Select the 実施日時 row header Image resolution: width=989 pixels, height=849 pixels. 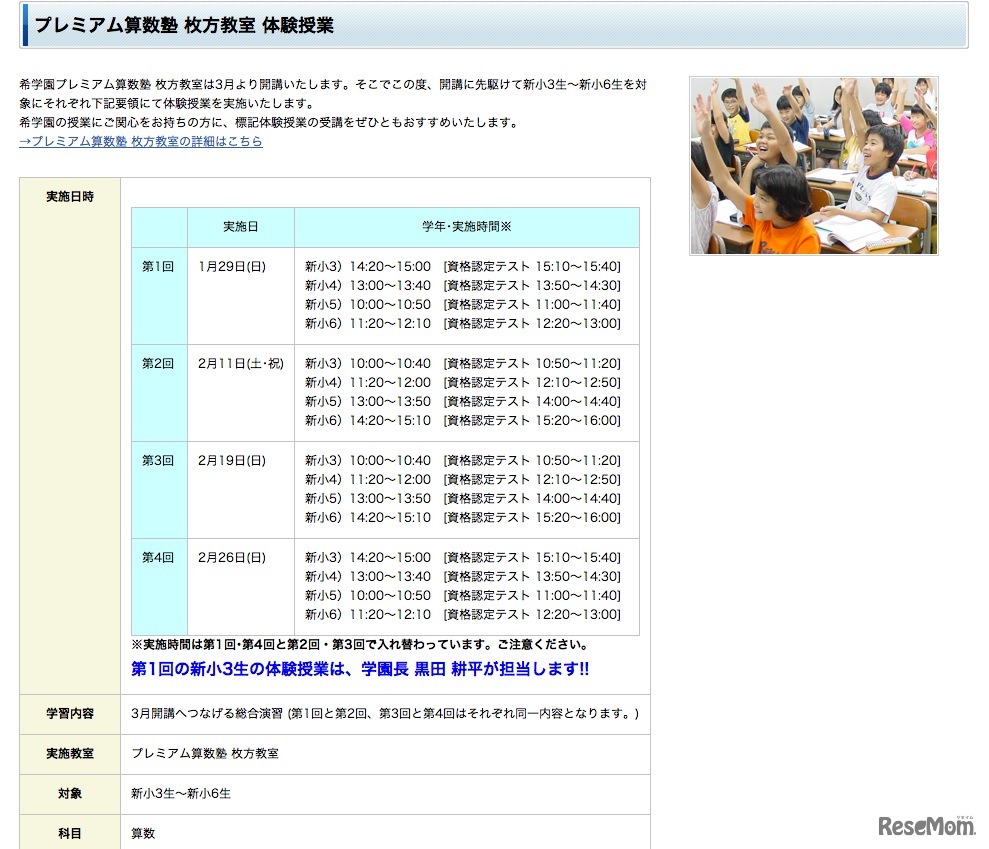point(68,197)
